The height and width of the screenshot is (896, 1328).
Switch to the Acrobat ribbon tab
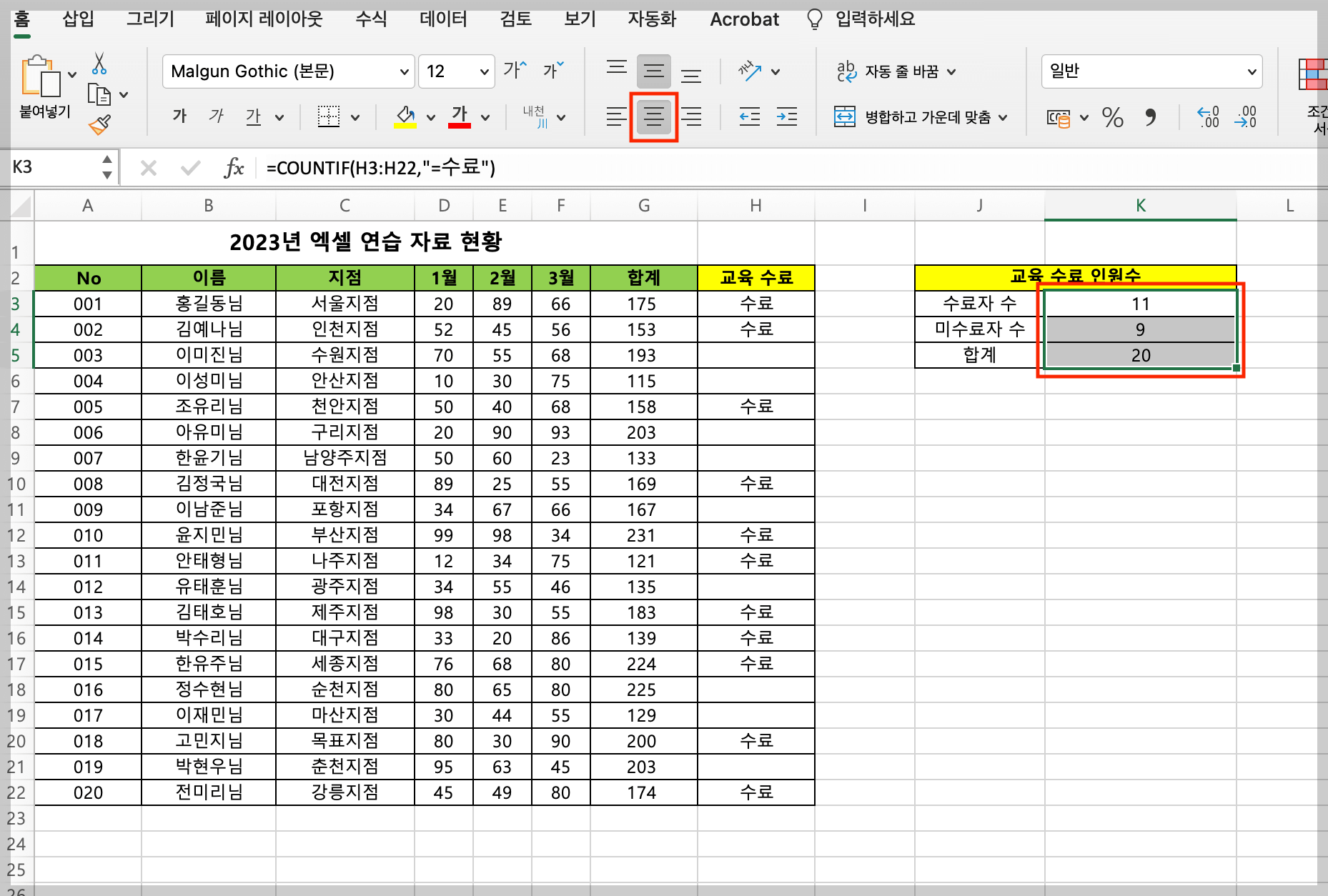tap(743, 19)
